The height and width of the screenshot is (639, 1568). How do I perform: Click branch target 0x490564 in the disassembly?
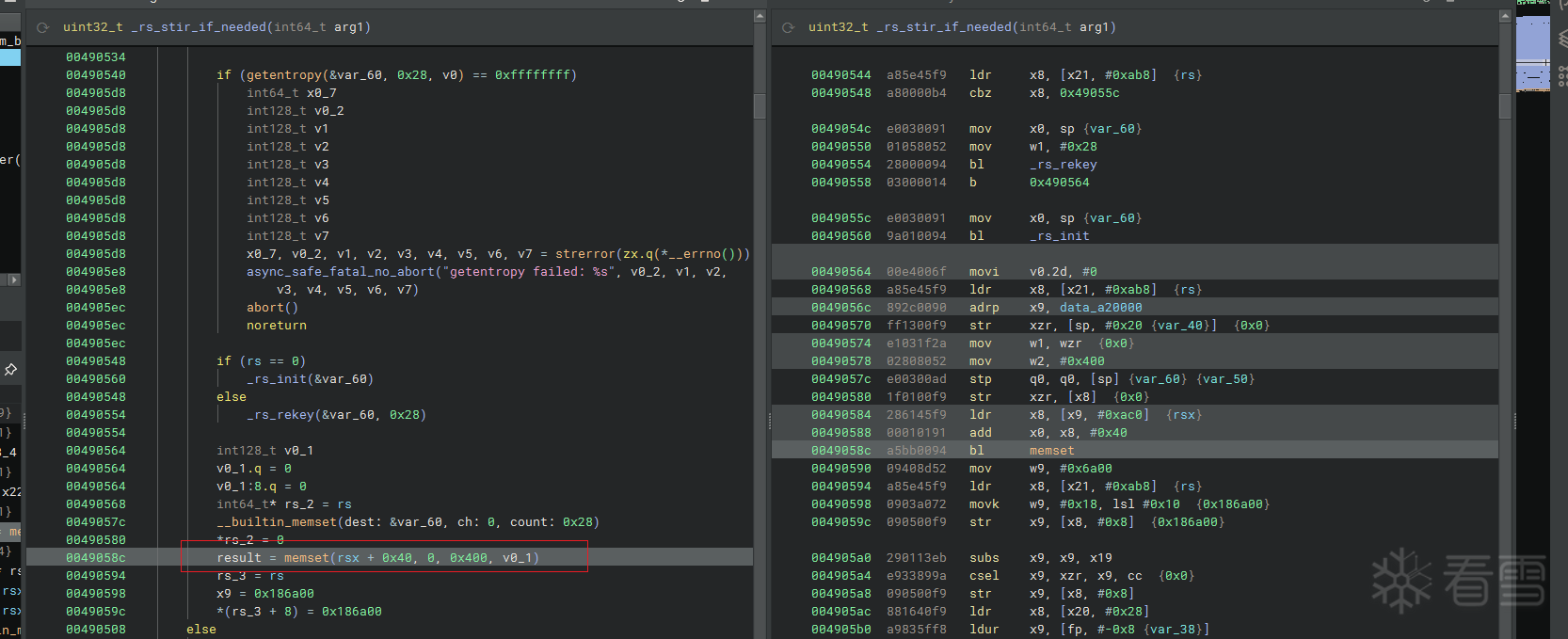(1060, 183)
